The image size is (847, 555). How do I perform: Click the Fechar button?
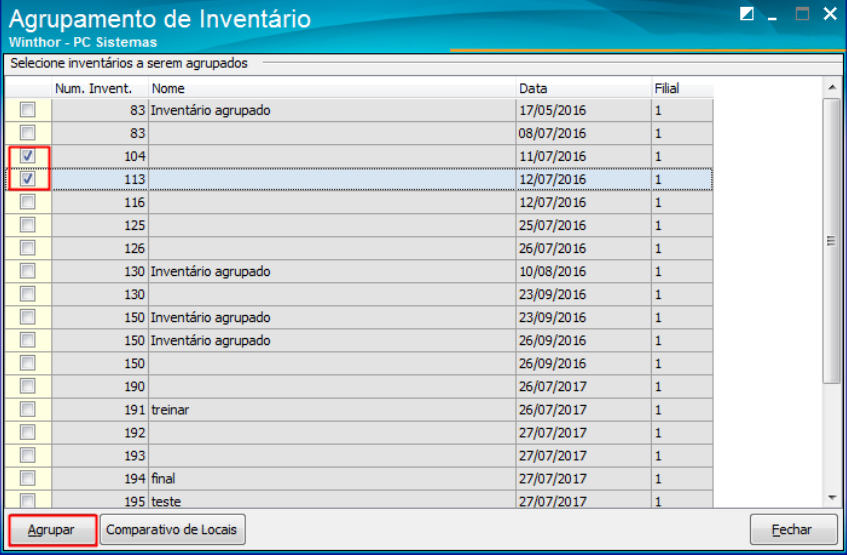(x=794, y=530)
